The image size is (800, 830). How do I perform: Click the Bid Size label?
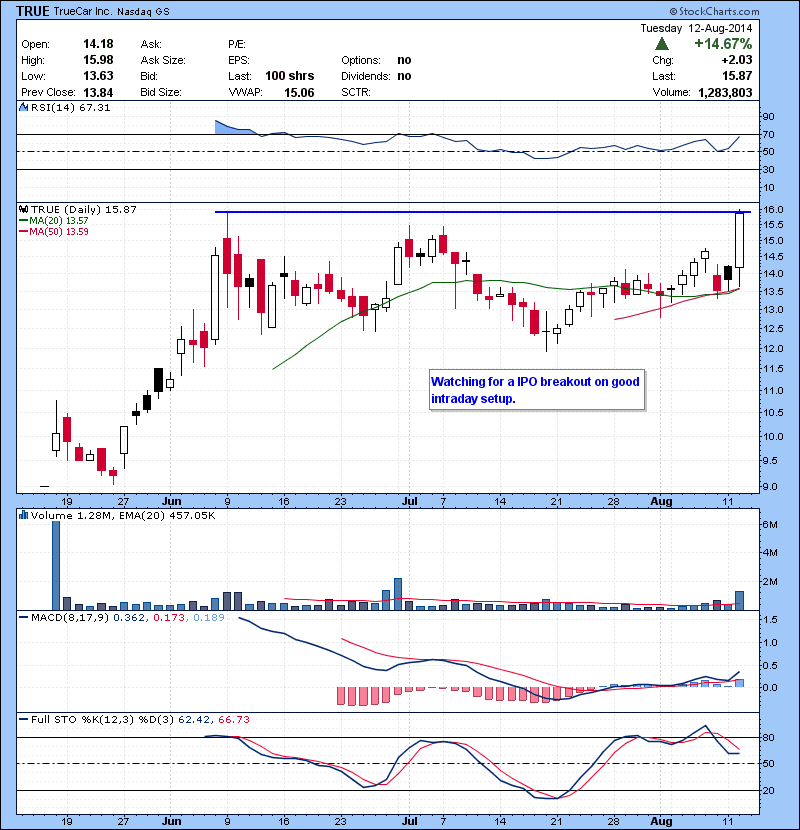click(x=161, y=92)
